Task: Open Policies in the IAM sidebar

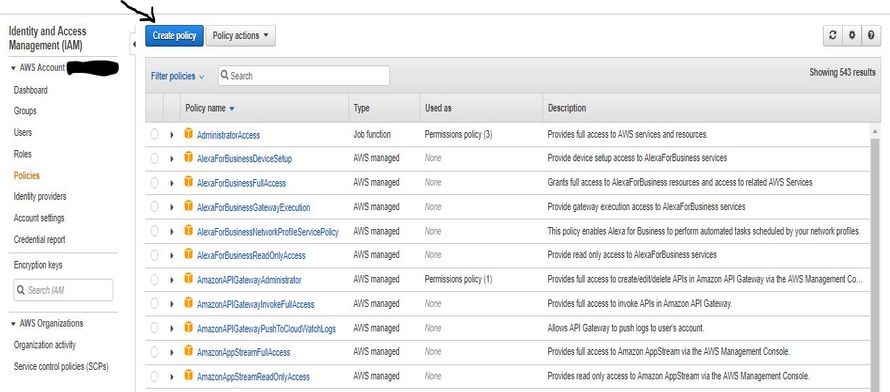Action: point(27,175)
